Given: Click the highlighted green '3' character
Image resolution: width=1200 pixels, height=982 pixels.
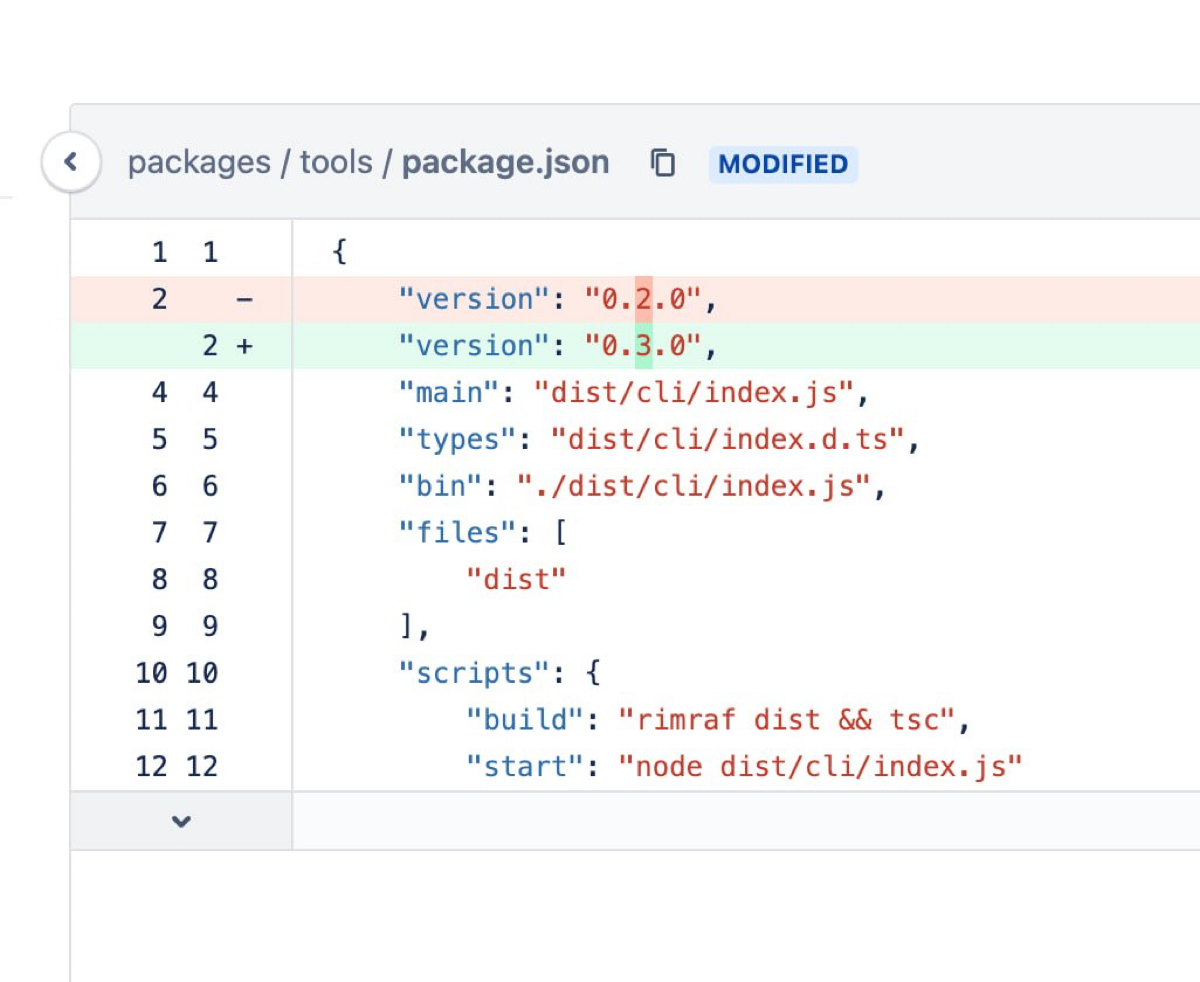Looking at the screenshot, I should point(643,346).
